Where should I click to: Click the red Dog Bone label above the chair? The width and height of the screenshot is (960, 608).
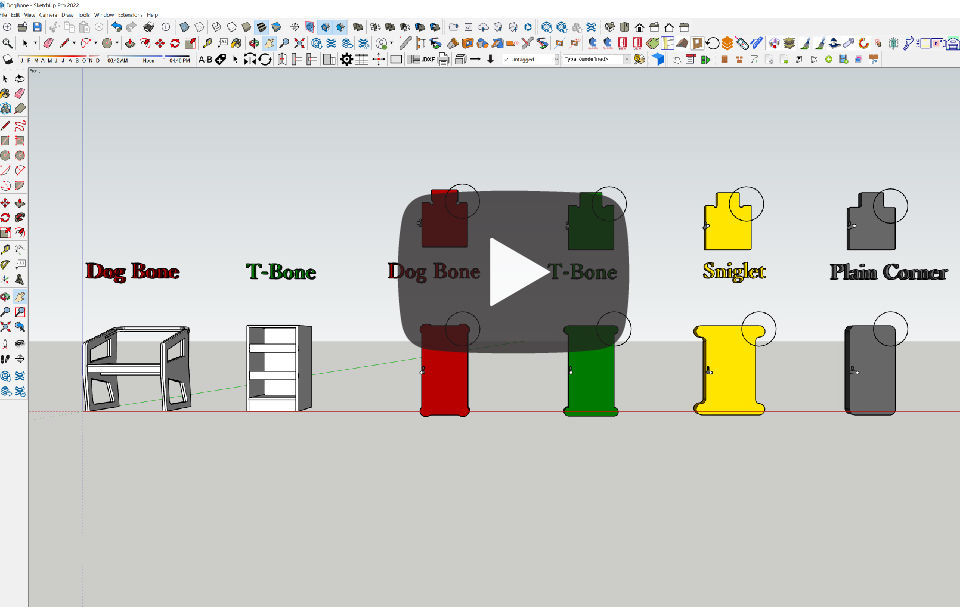(132, 271)
